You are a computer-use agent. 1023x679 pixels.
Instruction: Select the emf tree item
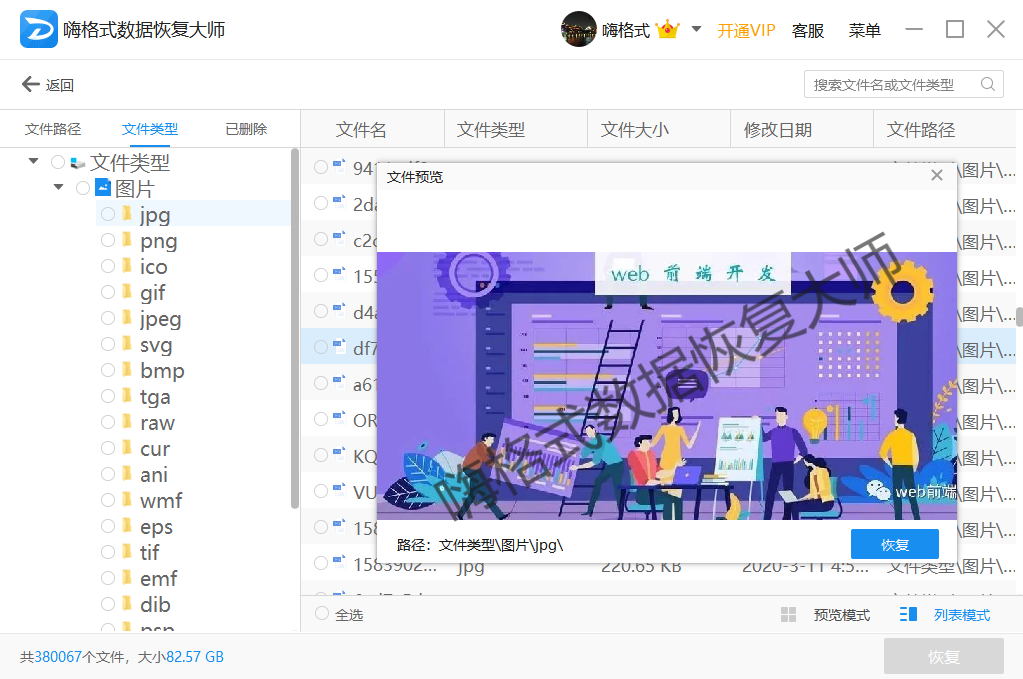click(159, 579)
